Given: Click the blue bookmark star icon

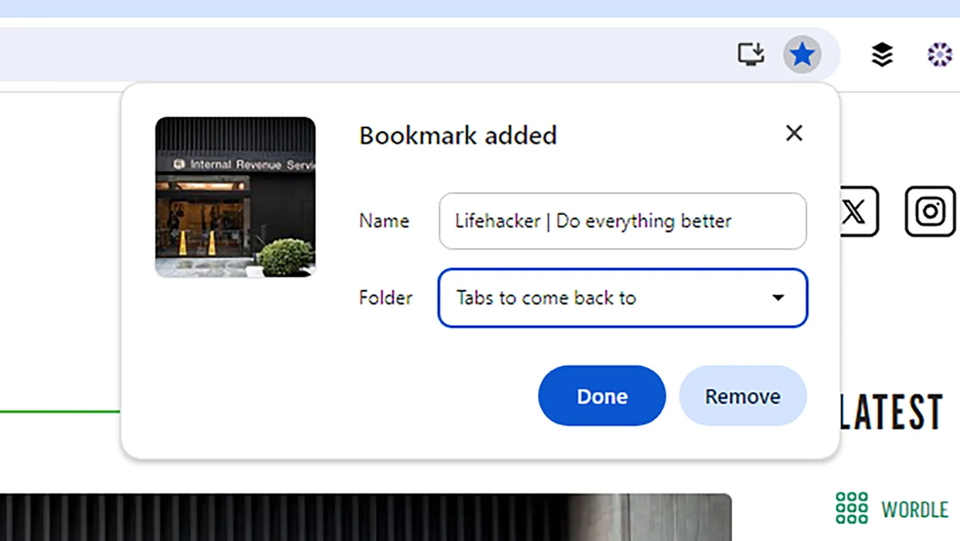Looking at the screenshot, I should coord(802,54).
